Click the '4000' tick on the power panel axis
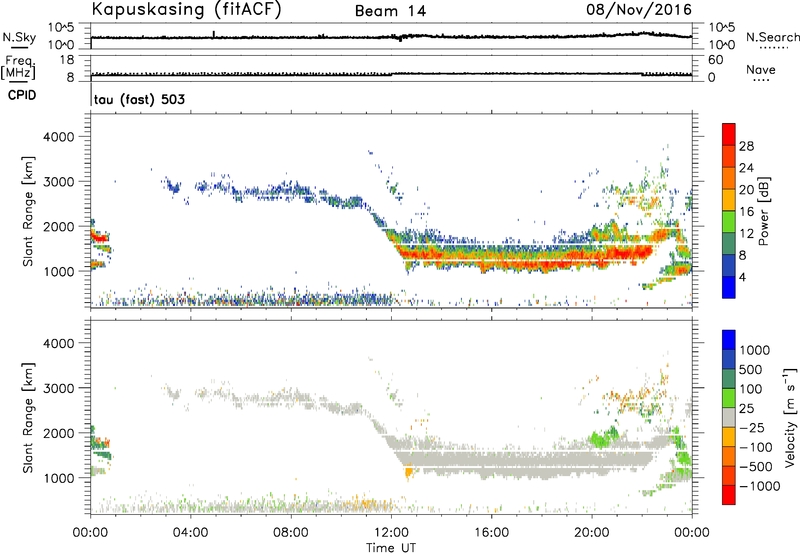 pos(58,137)
